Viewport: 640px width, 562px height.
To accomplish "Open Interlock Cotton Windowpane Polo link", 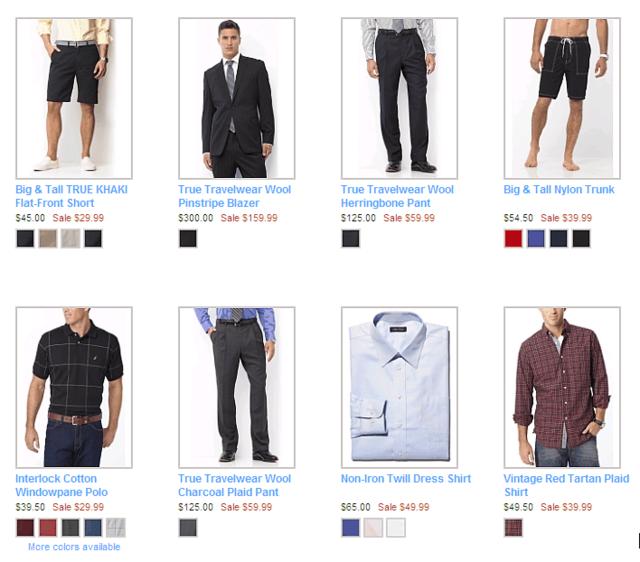I will tap(62, 485).
